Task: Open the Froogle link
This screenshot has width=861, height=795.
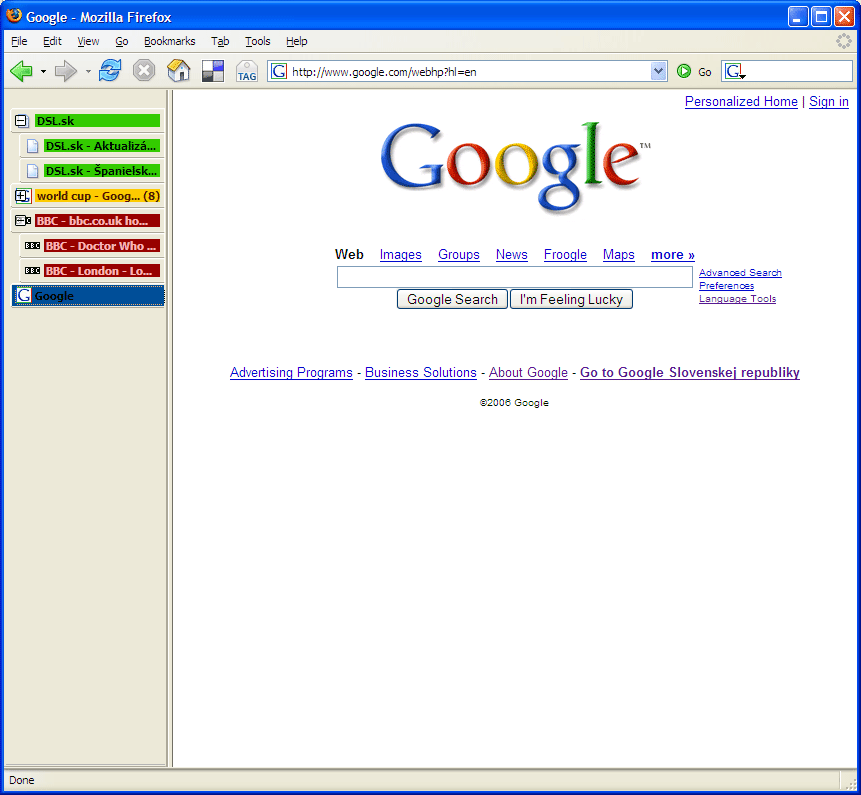Action: coord(565,255)
